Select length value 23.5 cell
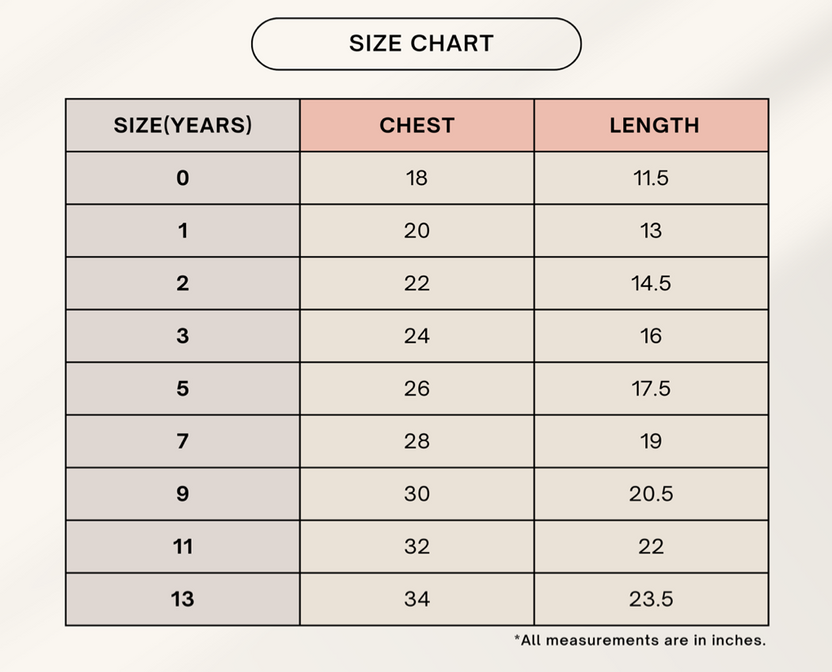The image size is (832, 672). tap(651, 599)
